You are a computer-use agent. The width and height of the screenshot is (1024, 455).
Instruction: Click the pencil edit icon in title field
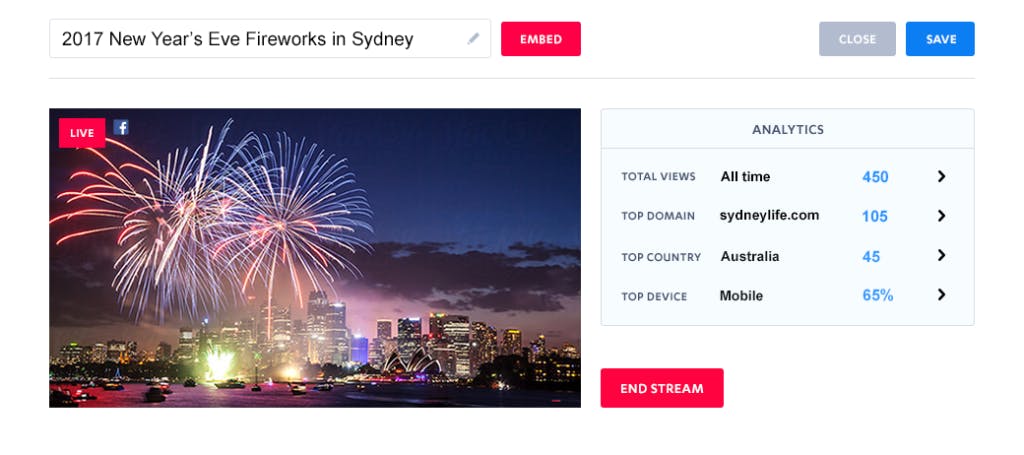473,39
